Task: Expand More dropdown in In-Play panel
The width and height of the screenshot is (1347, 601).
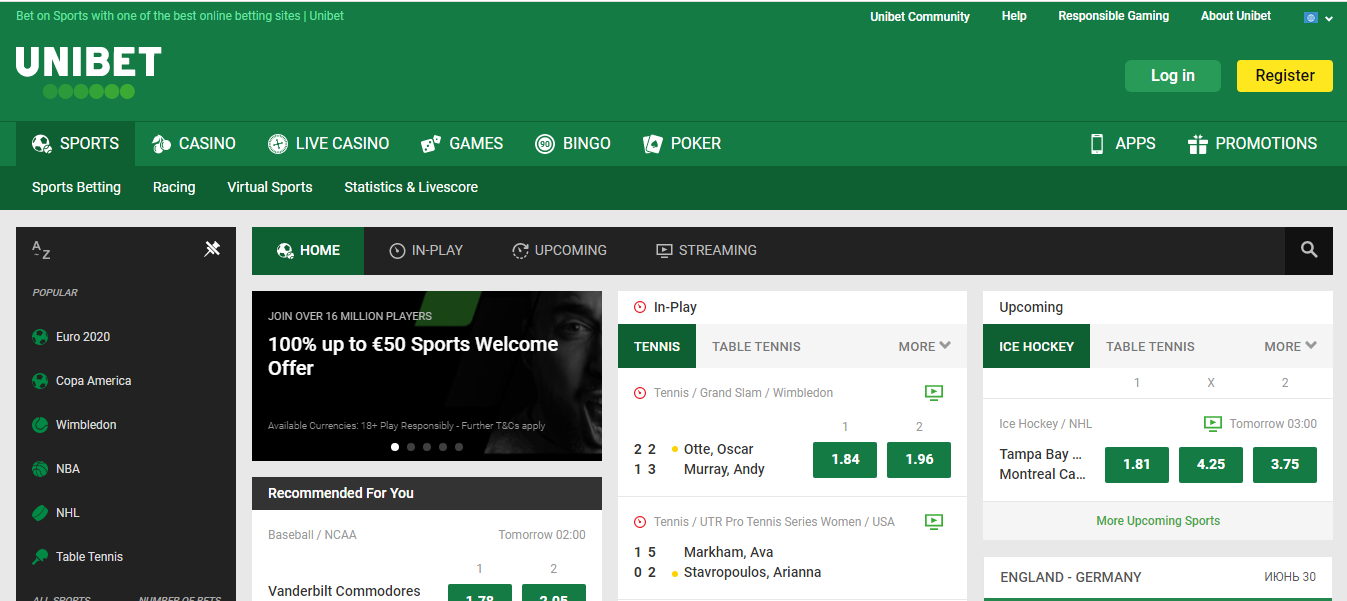Action: tap(924, 346)
